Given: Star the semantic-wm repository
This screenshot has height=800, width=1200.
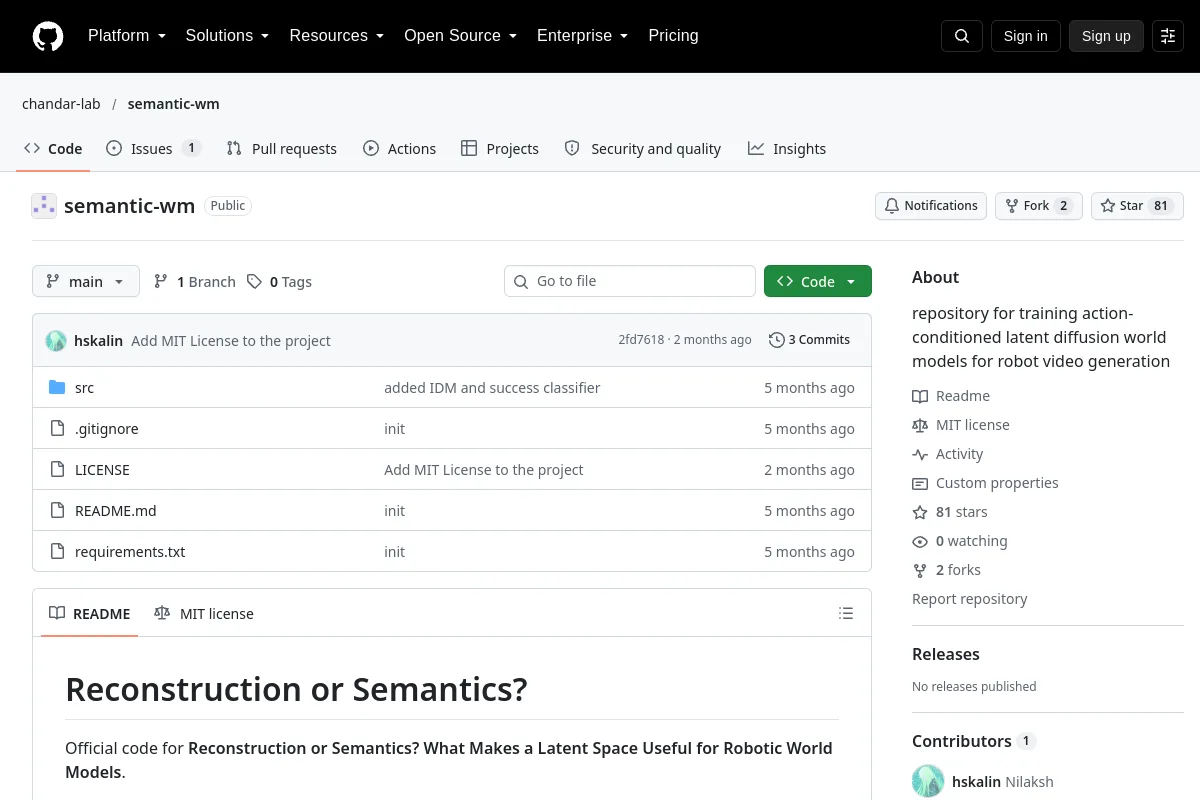Looking at the screenshot, I should click(1137, 206).
